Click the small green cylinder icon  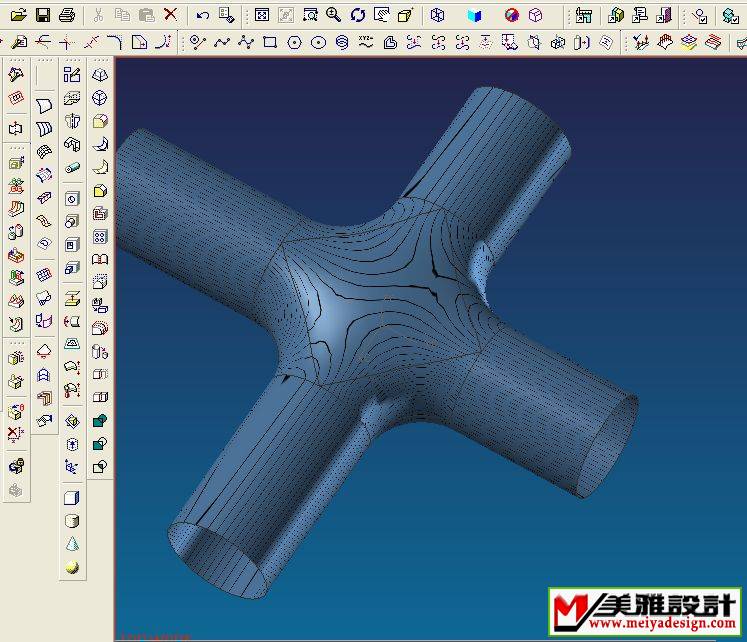coord(72,168)
